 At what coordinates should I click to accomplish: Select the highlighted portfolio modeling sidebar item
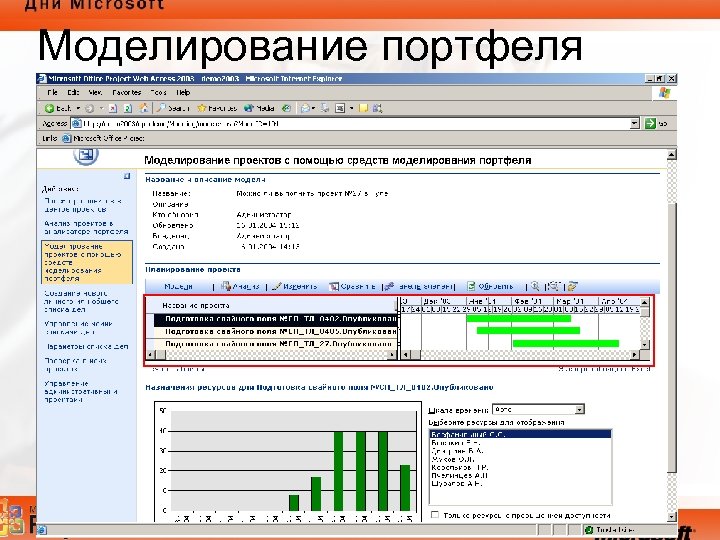coord(87,262)
